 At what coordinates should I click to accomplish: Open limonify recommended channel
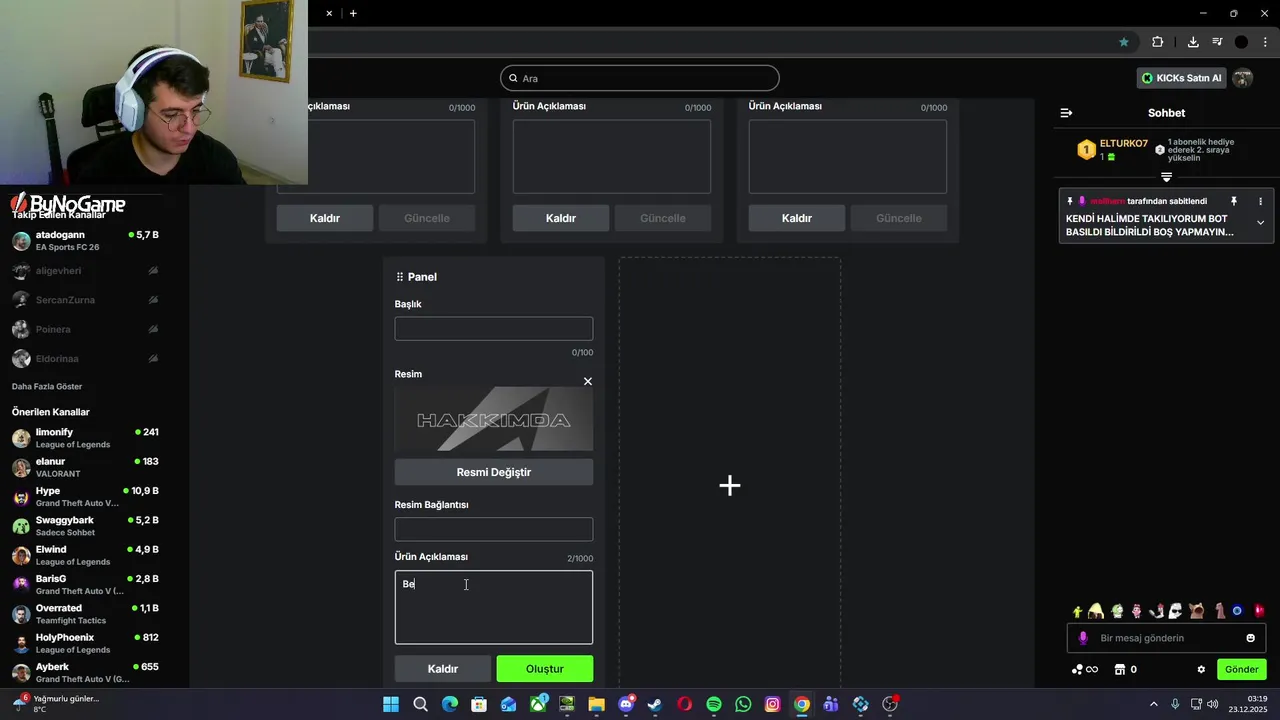[x=85, y=438]
